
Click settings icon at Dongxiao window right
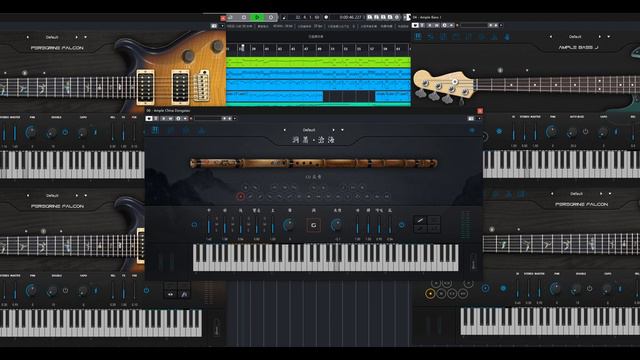[472, 130]
